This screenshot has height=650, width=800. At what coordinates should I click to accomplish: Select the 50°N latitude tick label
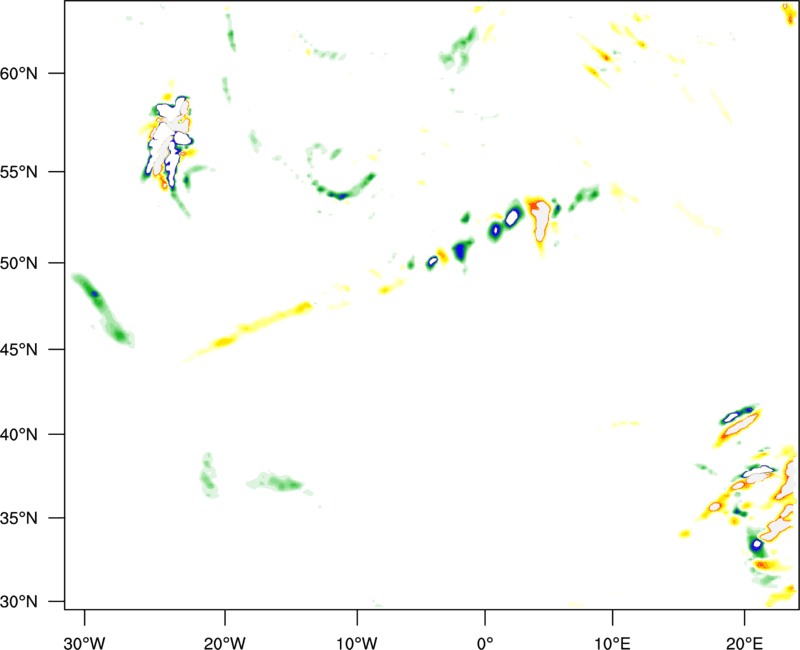click(18, 263)
